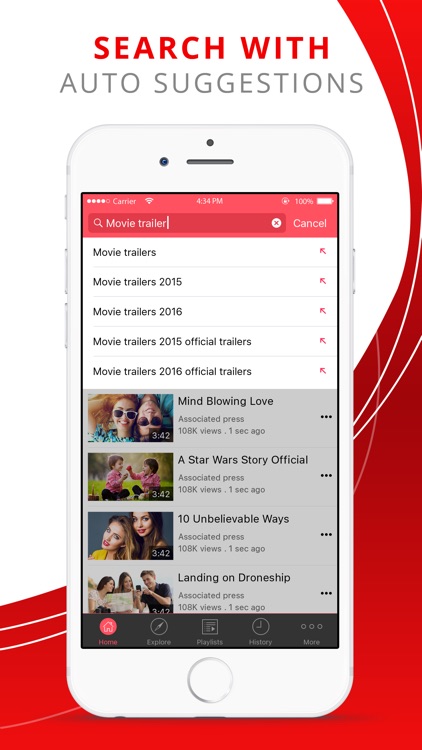
Task: Open options menu for 10 Unbelievable Ways
Action: pyautogui.click(x=326, y=534)
